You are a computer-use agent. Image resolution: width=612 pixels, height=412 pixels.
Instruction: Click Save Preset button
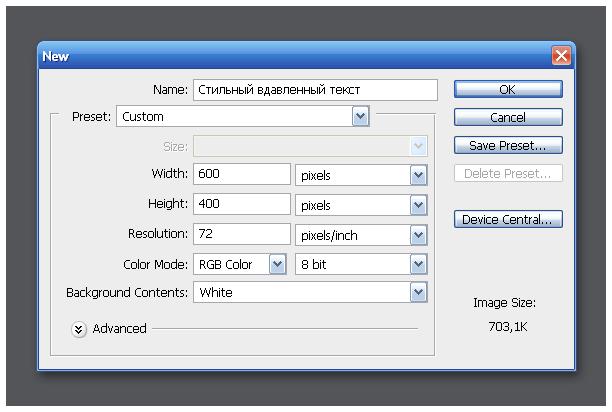[x=507, y=146]
